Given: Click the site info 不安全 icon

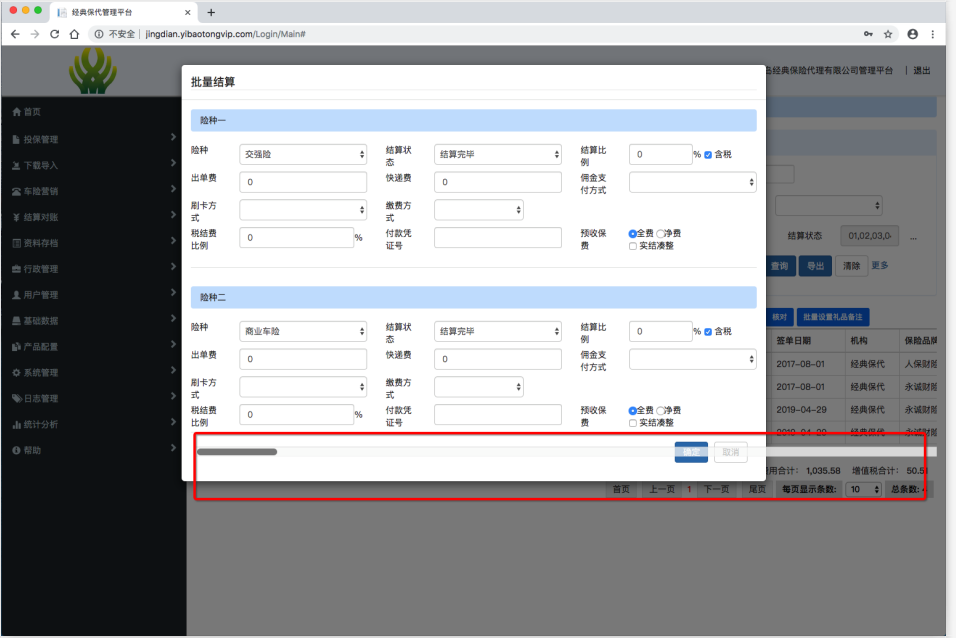Looking at the screenshot, I should [x=98, y=34].
